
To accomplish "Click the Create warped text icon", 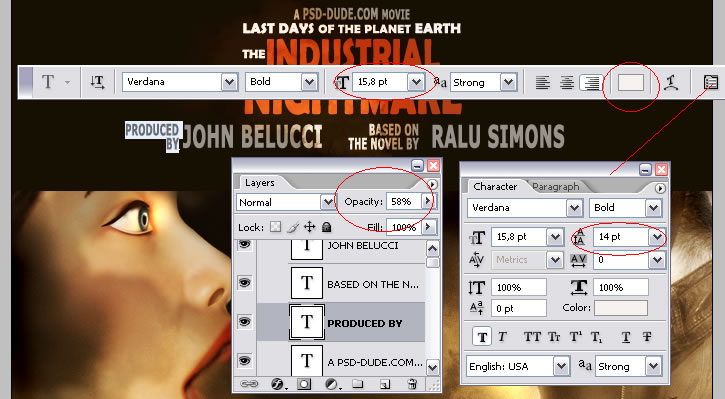I will click(671, 82).
